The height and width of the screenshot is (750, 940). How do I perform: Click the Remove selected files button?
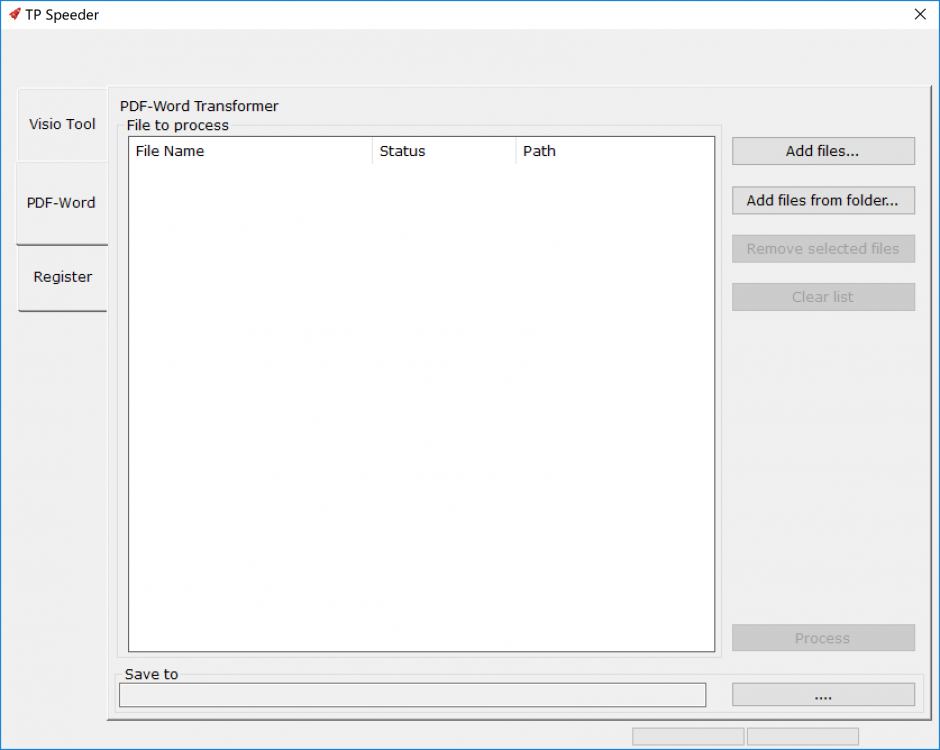tap(823, 248)
